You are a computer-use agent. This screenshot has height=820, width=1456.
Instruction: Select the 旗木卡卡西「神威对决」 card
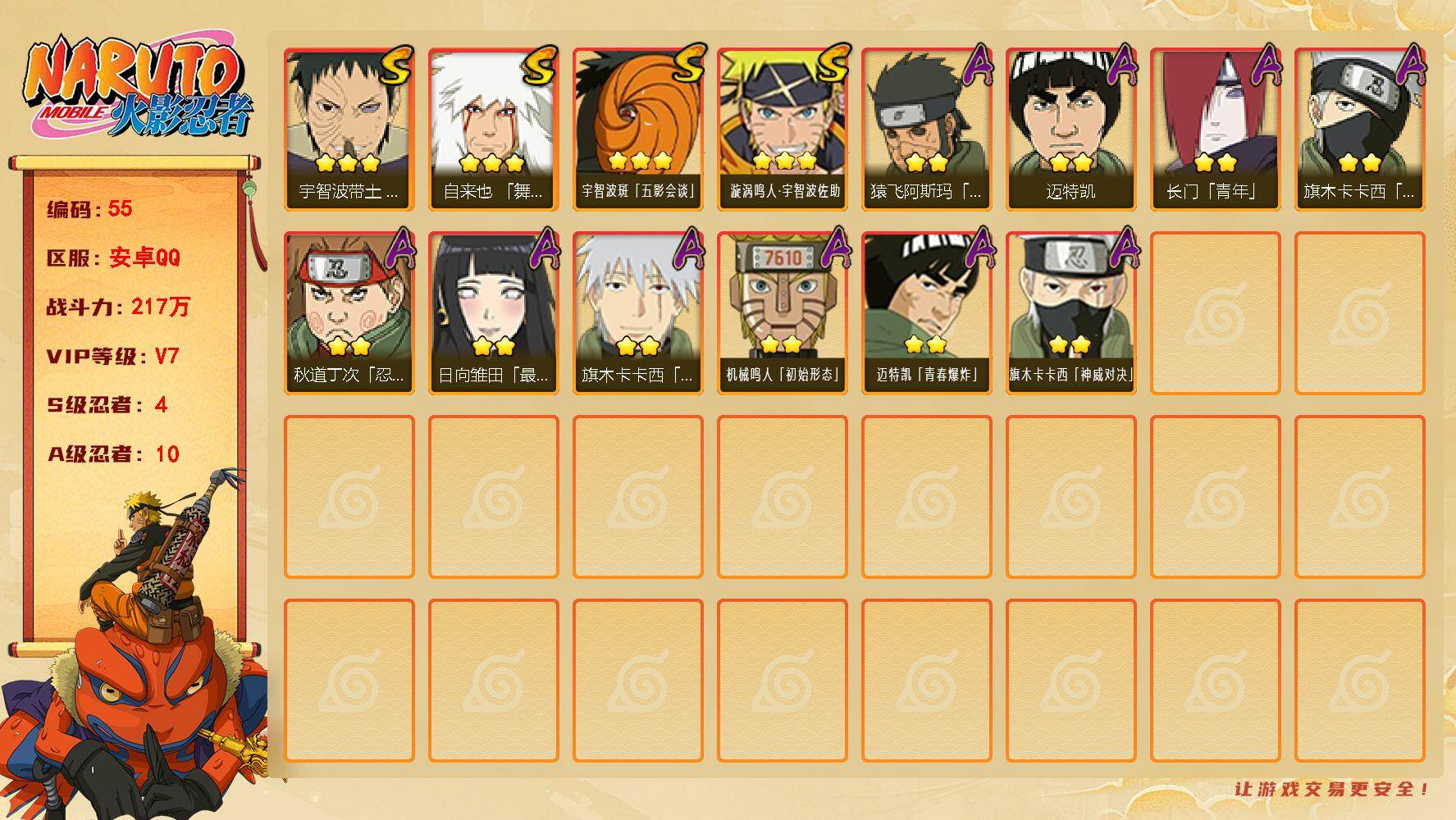(x=1071, y=313)
